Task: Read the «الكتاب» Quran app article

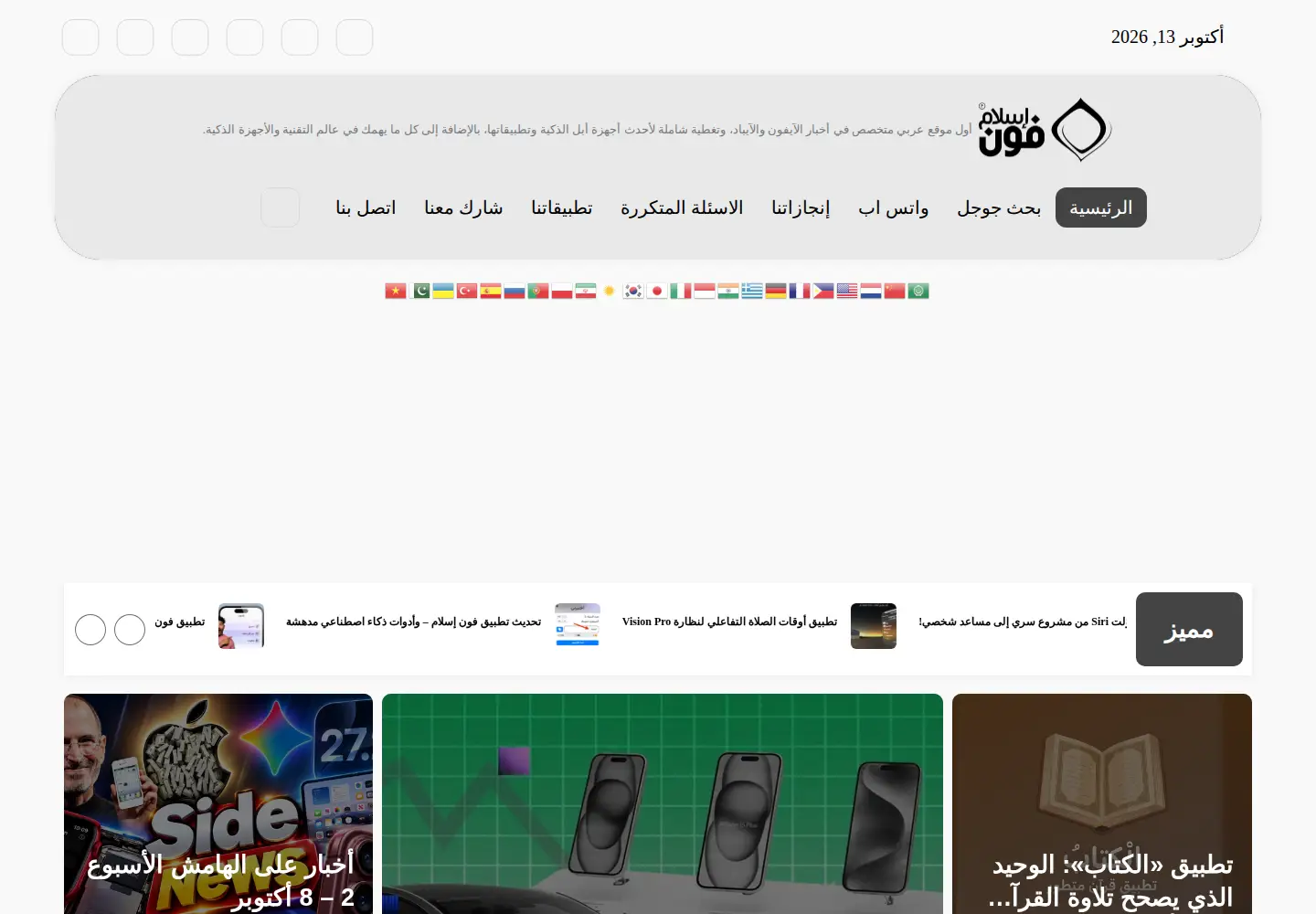Action: pyautogui.click(x=1102, y=803)
